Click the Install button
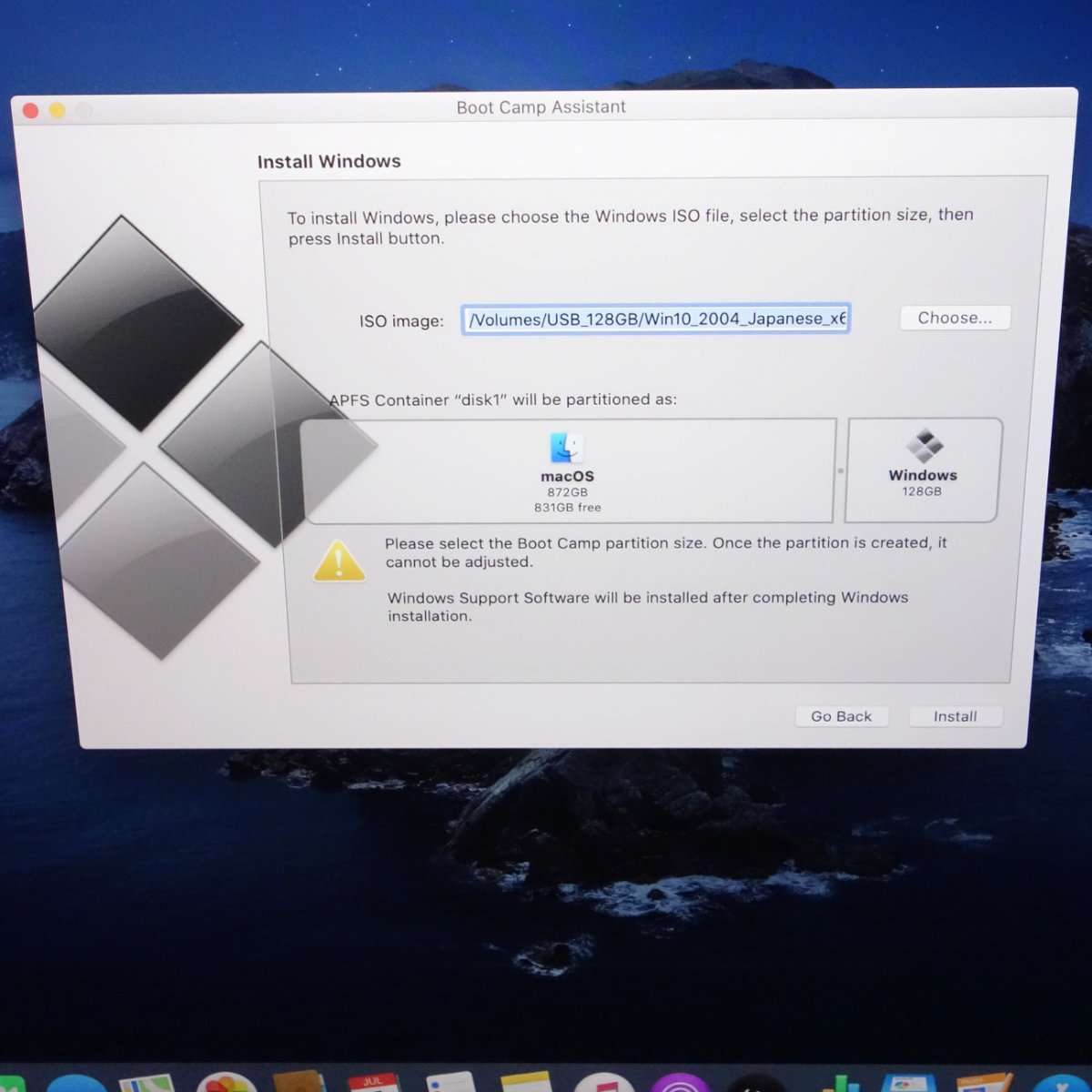 point(955,716)
